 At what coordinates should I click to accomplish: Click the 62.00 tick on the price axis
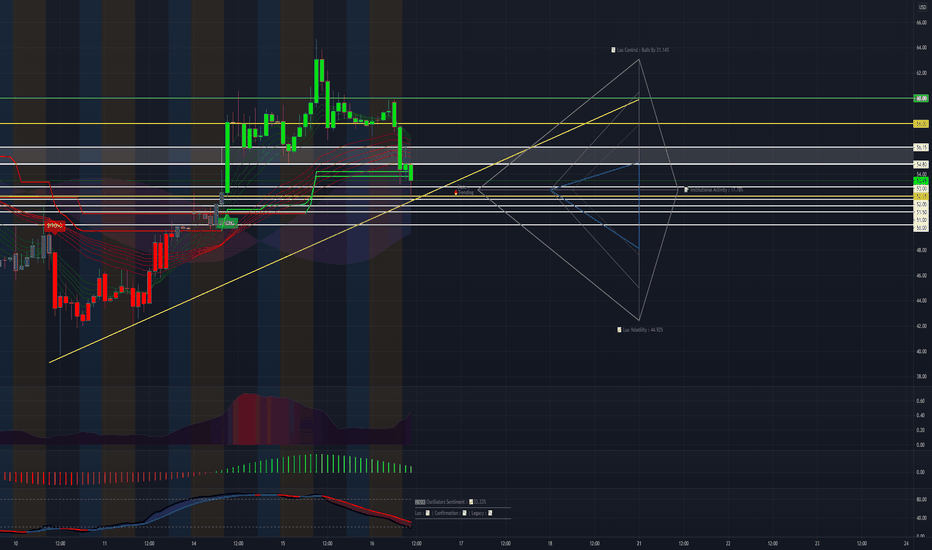(x=921, y=73)
